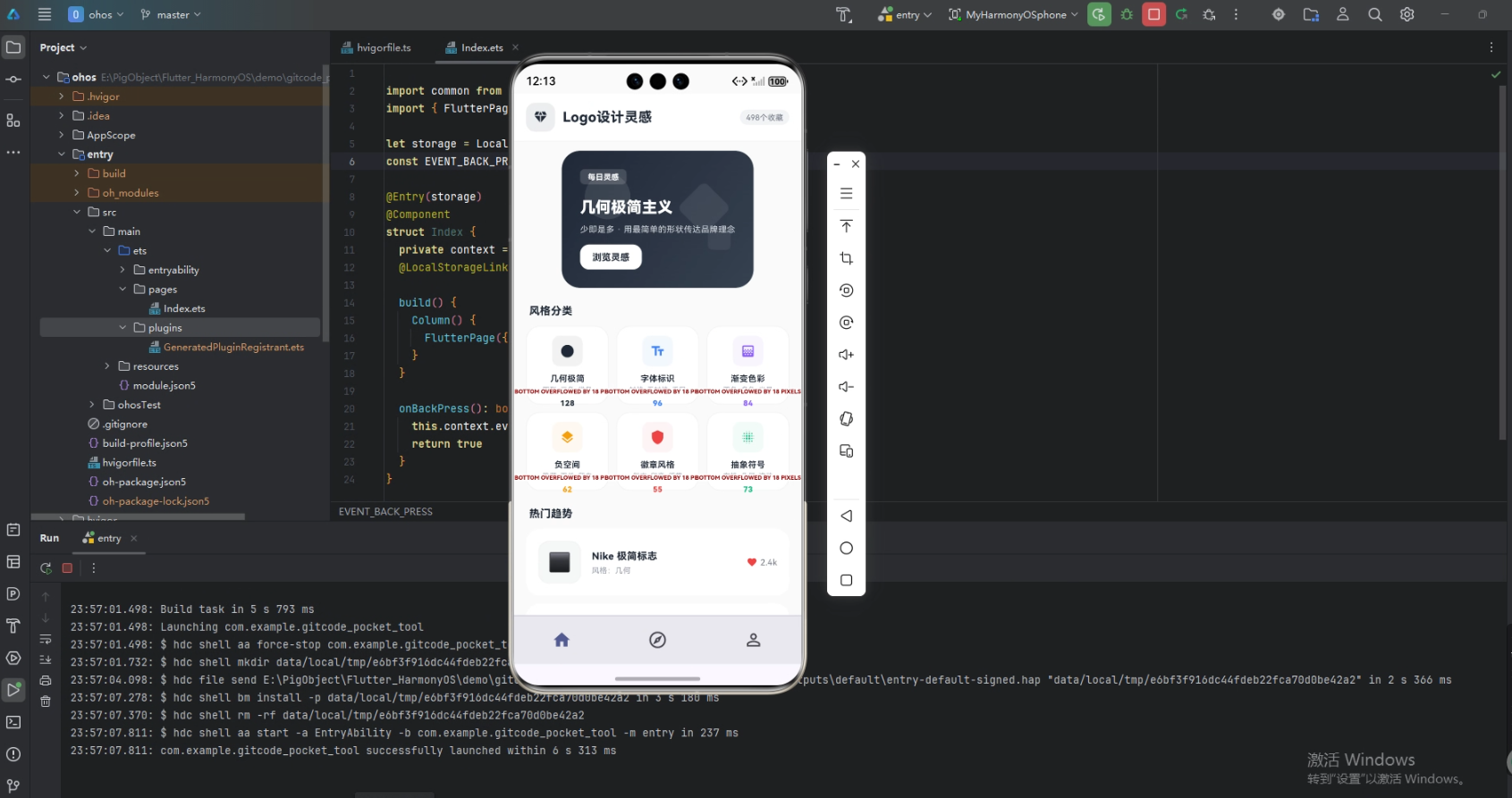Collapse the pages folder
1512x798 pixels.
click(x=122, y=290)
